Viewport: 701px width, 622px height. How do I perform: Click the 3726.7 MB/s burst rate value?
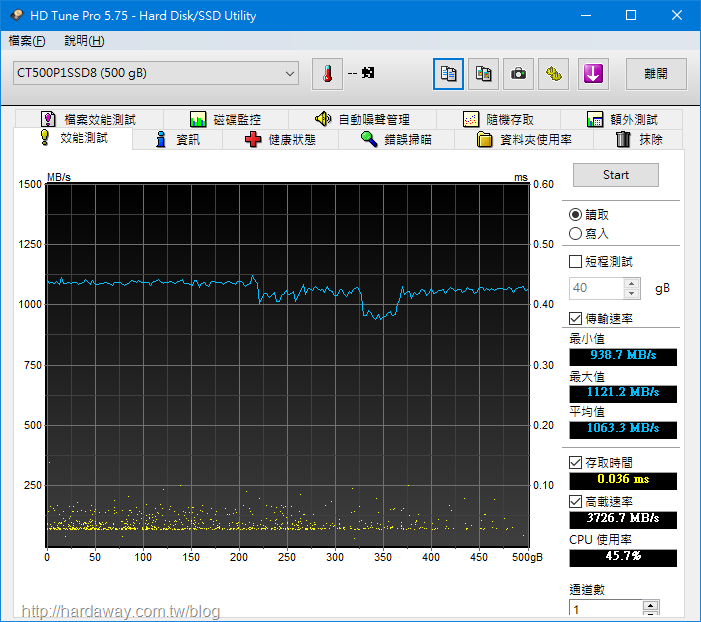tap(623, 520)
